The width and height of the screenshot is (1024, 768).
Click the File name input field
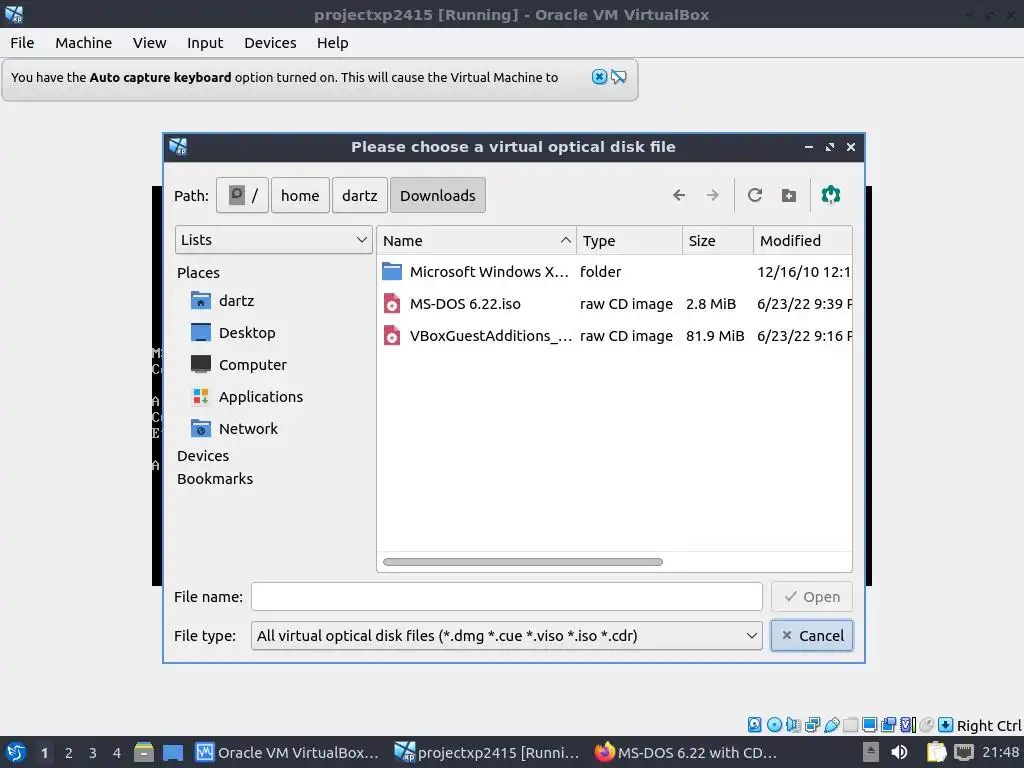pyautogui.click(x=506, y=597)
